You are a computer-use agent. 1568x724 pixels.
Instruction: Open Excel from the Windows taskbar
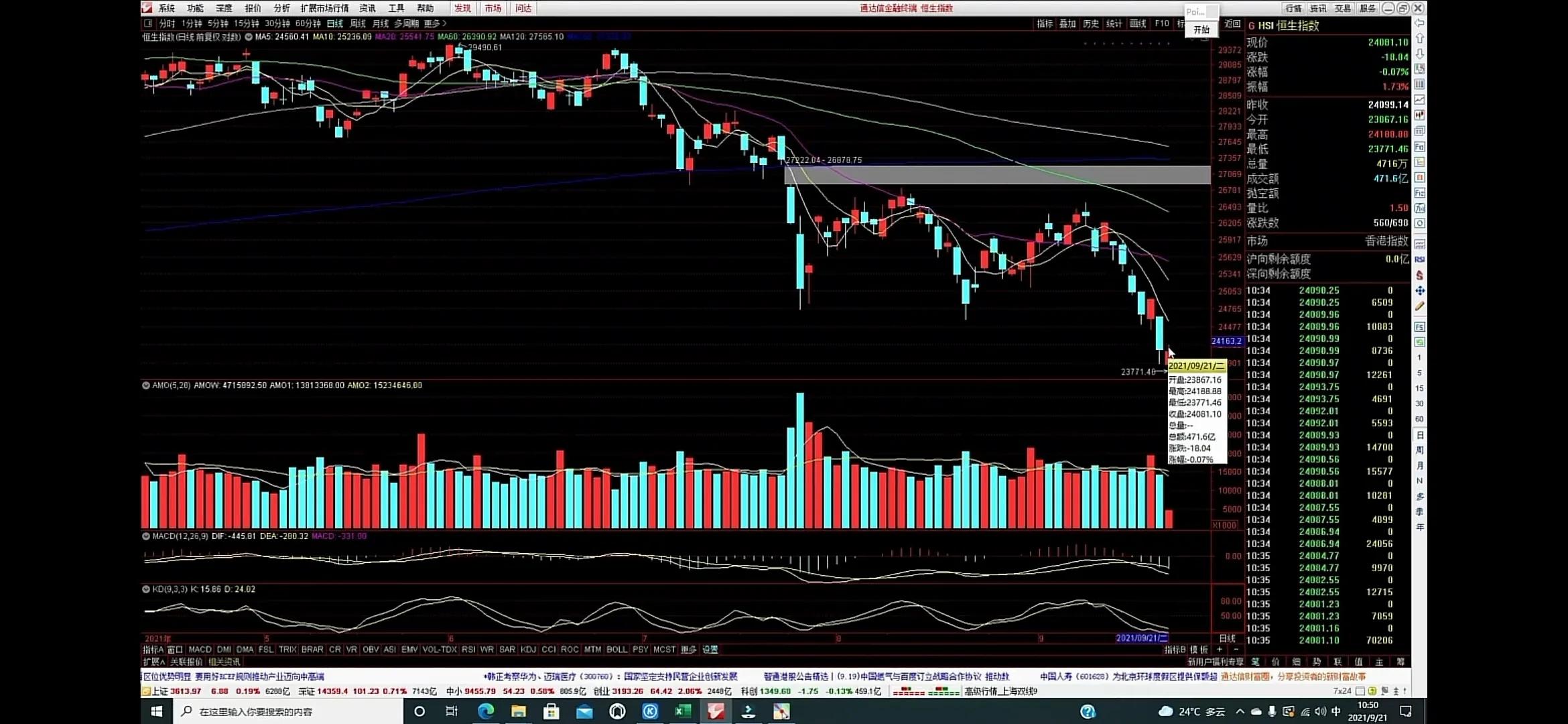point(682,711)
